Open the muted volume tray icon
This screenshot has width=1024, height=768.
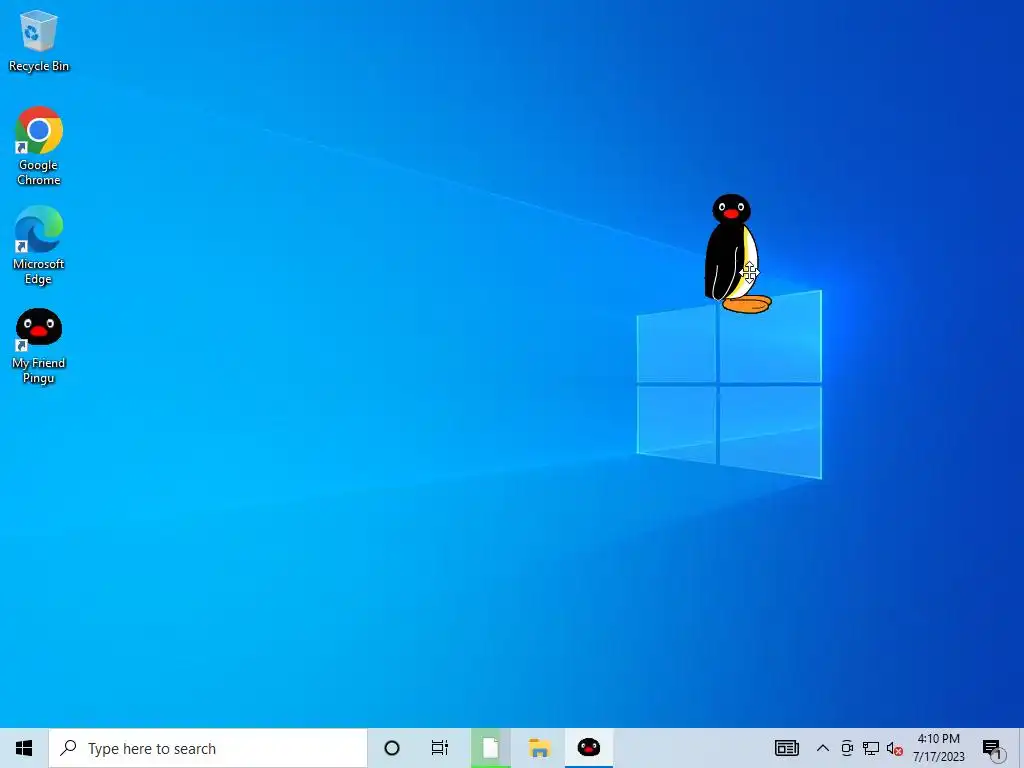click(895, 748)
